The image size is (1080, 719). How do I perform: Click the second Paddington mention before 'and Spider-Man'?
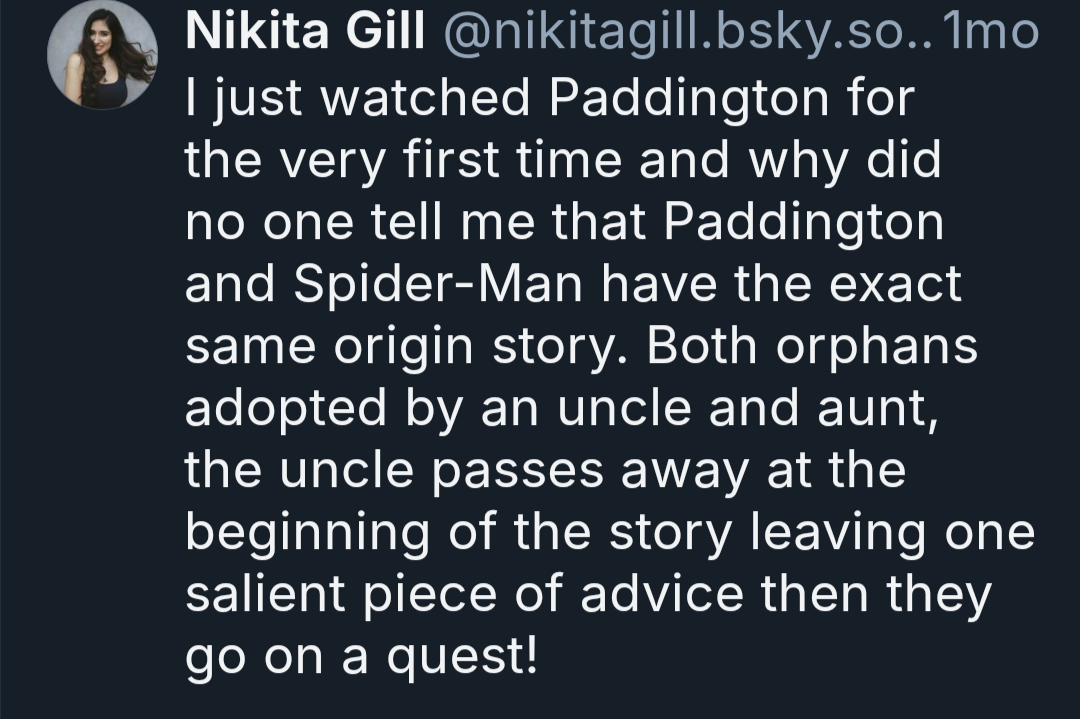point(804,222)
